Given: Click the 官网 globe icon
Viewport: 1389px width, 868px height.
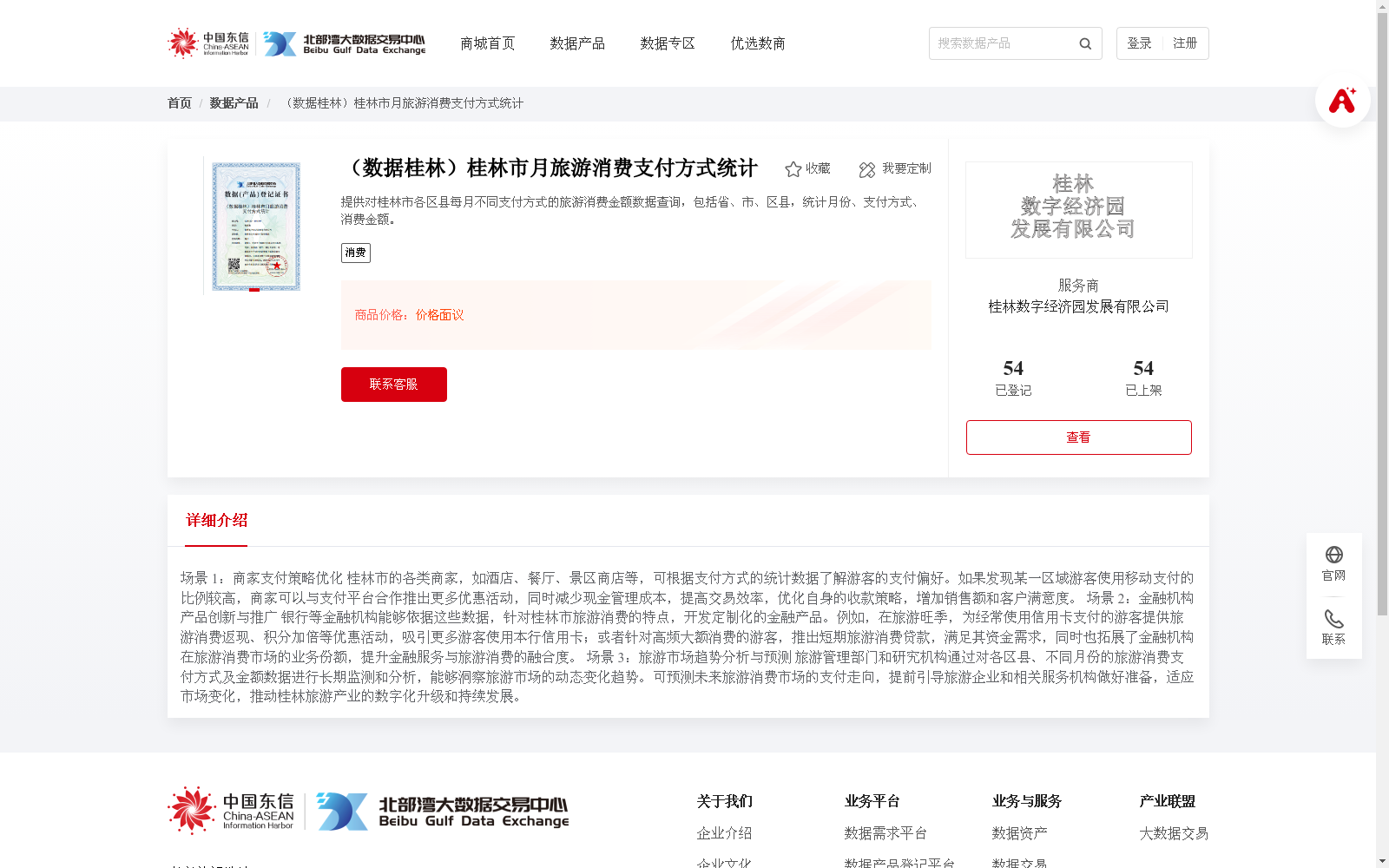Looking at the screenshot, I should coord(1334,555).
